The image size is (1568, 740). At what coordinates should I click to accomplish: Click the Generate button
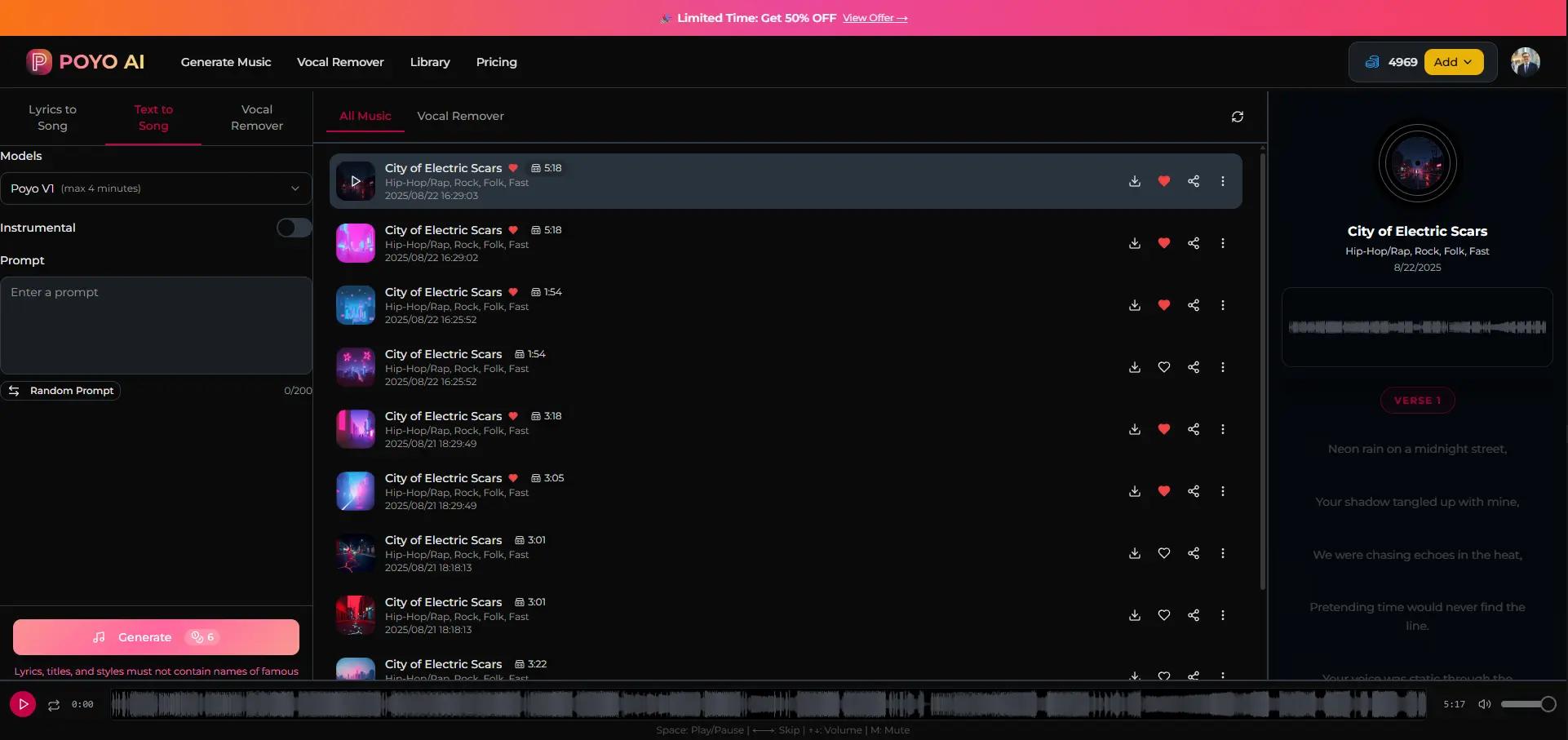pyautogui.click(x=156, y=637)
